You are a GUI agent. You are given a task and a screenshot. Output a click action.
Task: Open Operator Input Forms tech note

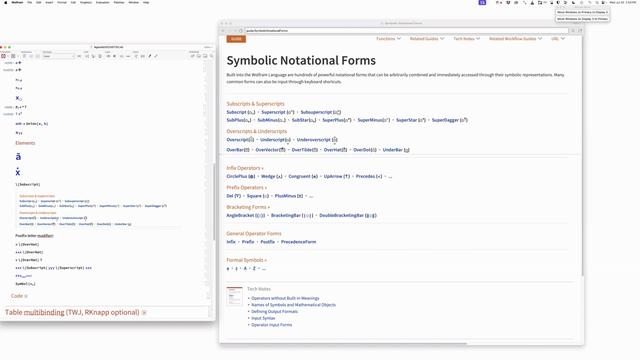click(271, 325)
